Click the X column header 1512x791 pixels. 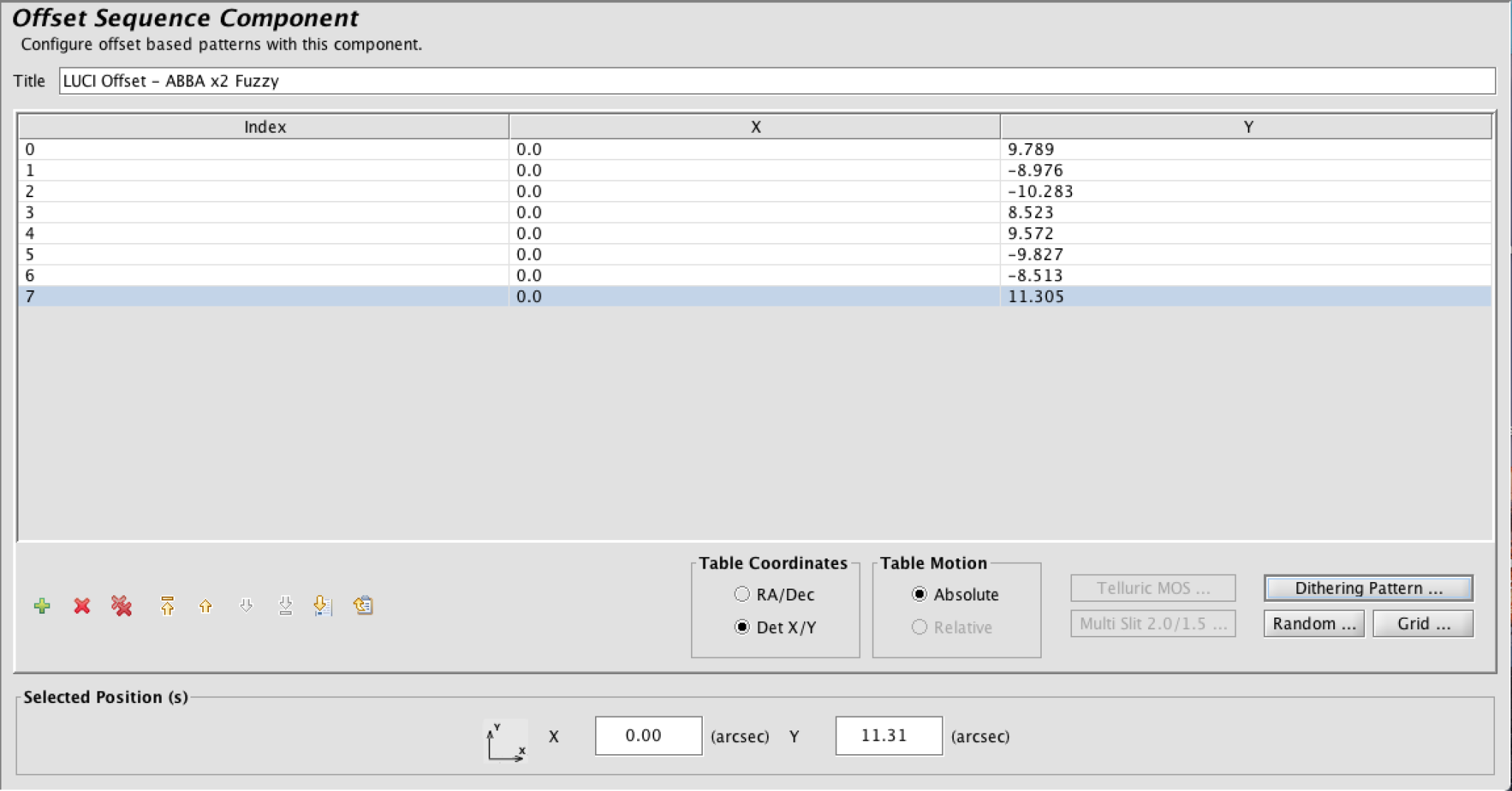pyautogui.click(x=755, y=127)
